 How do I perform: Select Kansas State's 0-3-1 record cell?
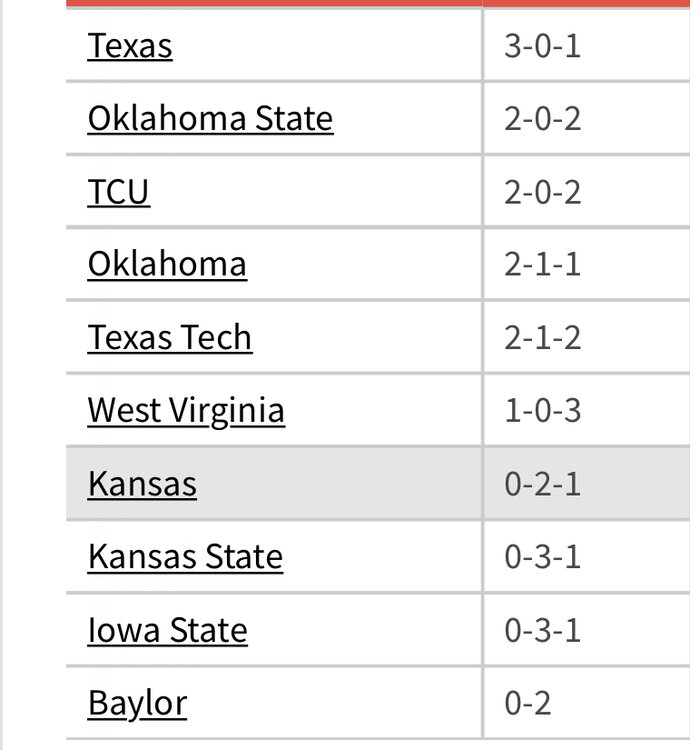coord(542,558)
